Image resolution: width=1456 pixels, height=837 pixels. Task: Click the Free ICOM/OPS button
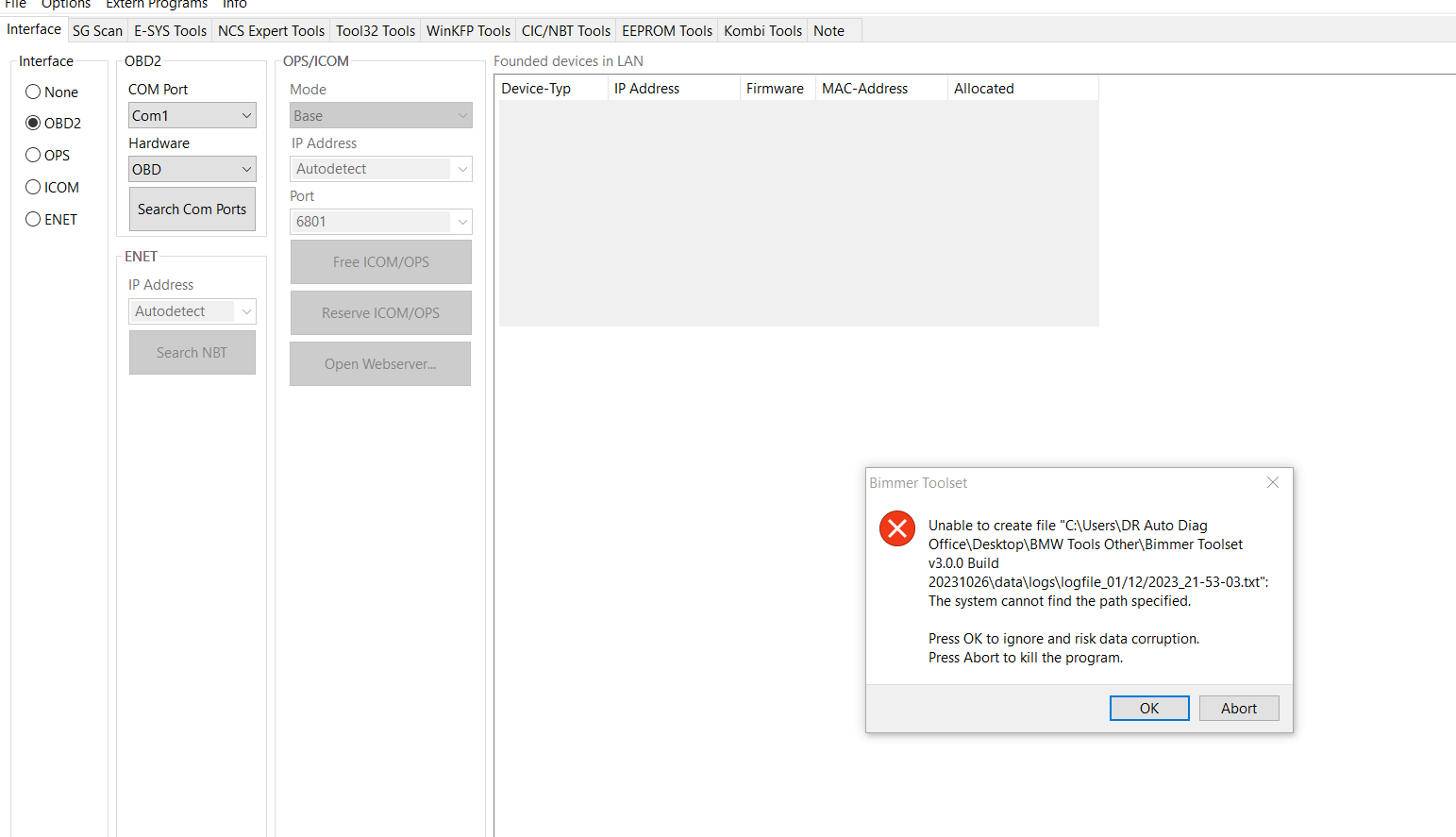tap(381, 262)
